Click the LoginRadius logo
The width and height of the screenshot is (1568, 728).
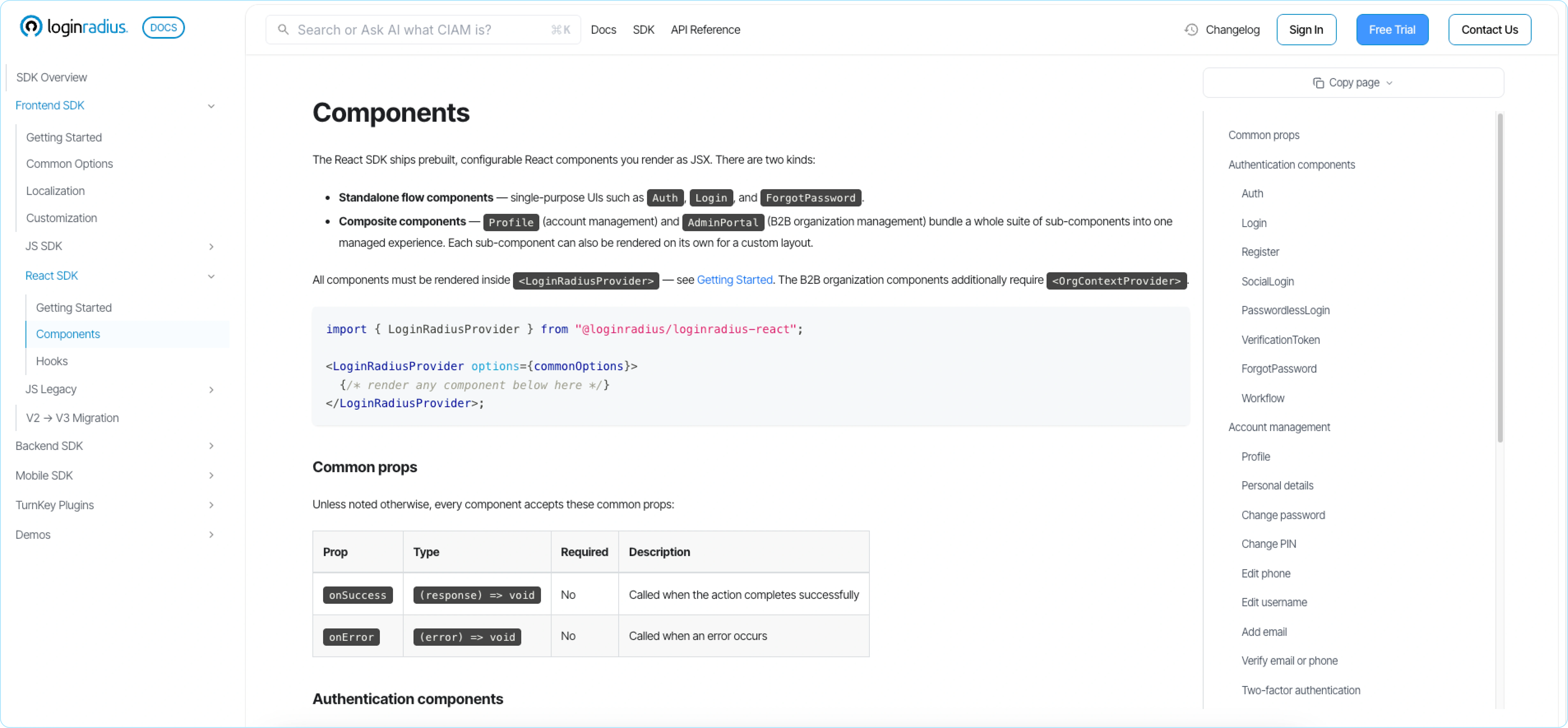(74, 27)
